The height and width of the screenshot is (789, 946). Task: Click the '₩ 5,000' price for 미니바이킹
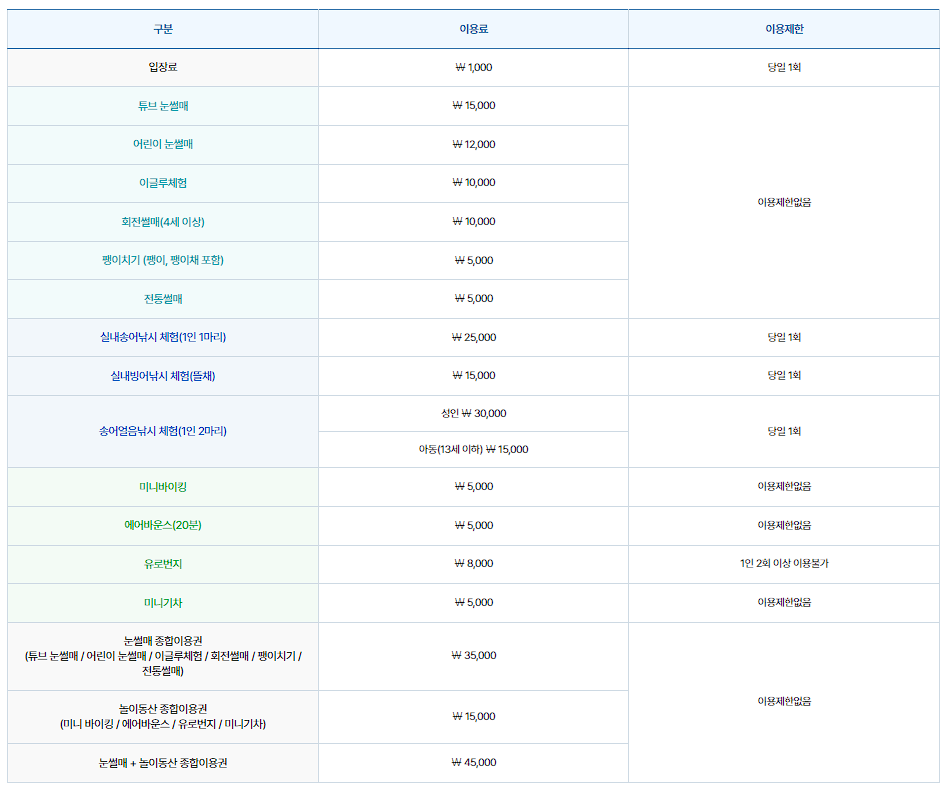[x=474, y=486]
